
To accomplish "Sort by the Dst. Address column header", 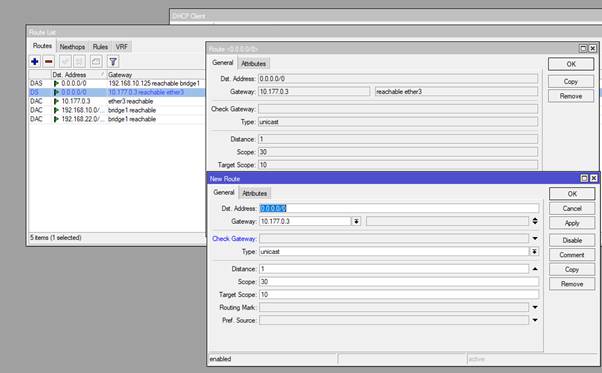I will click(79, 74).
